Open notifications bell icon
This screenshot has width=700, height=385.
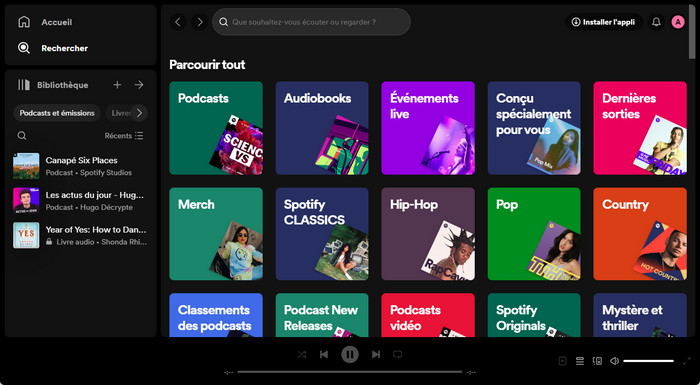656,22
